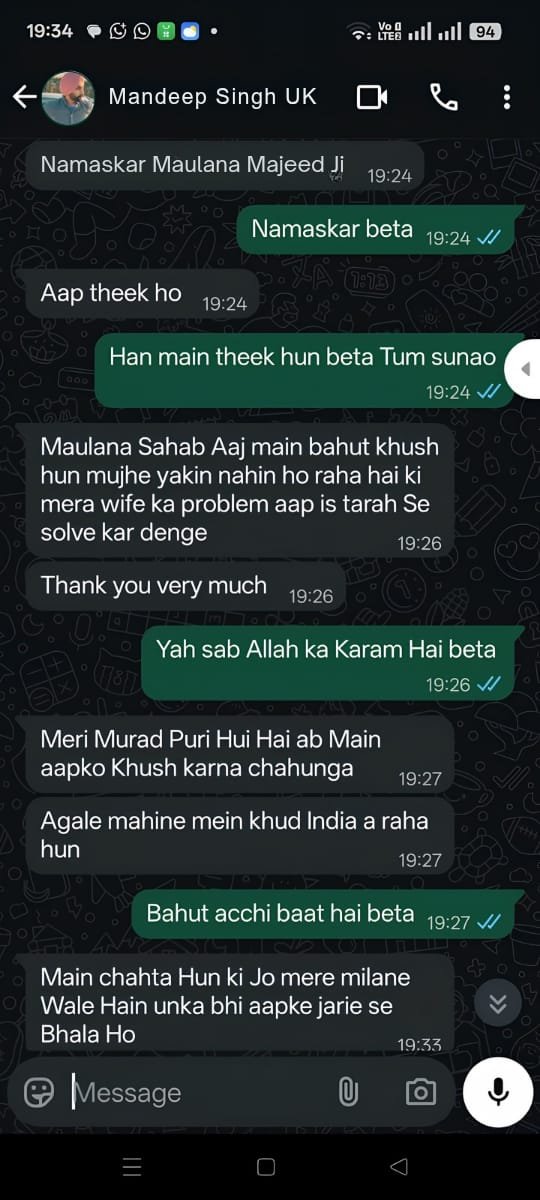Tap the paperclip attachment icon
This screenshot has width=540, height=1200.
348,1092
